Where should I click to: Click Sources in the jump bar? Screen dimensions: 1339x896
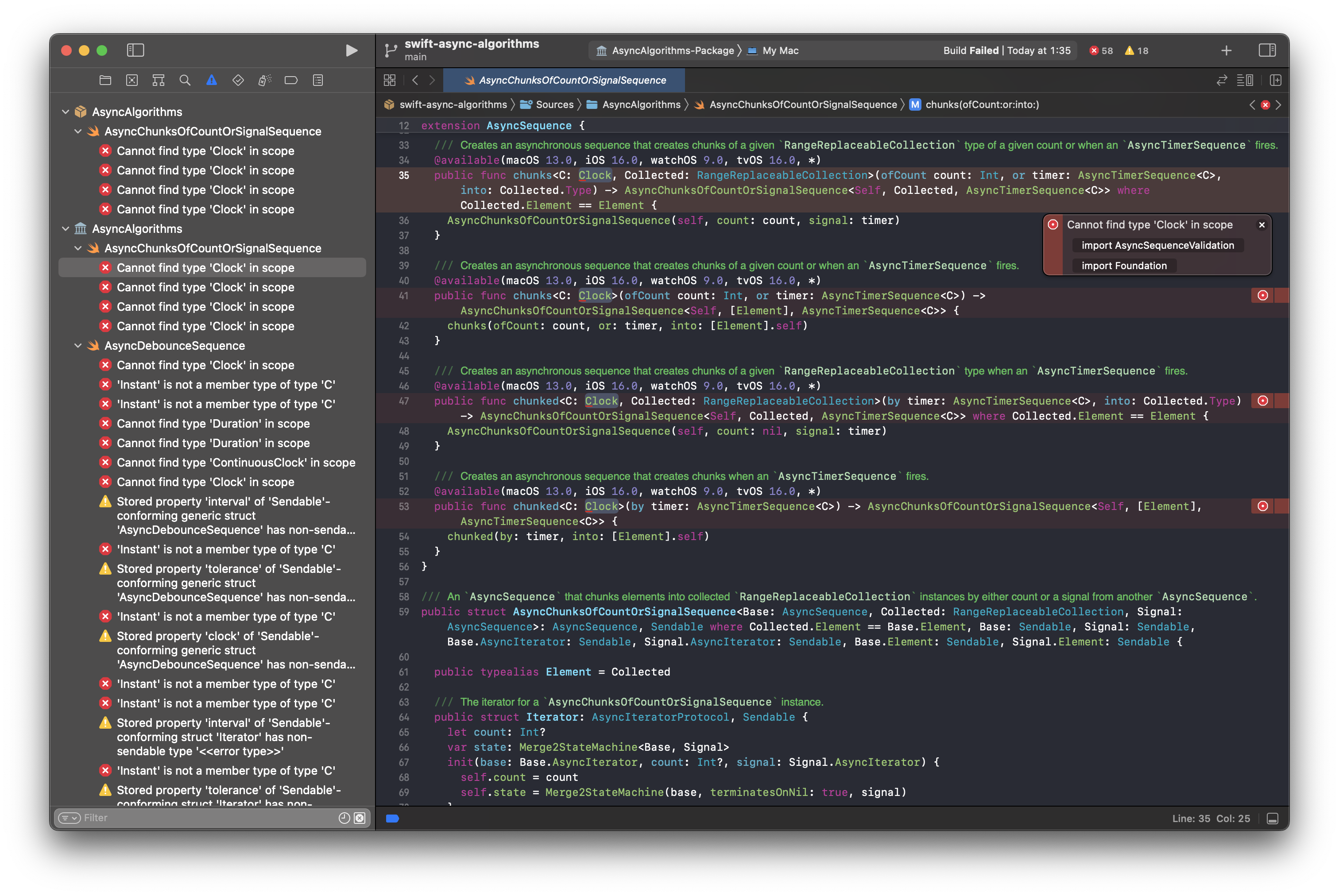coord(547,104)
